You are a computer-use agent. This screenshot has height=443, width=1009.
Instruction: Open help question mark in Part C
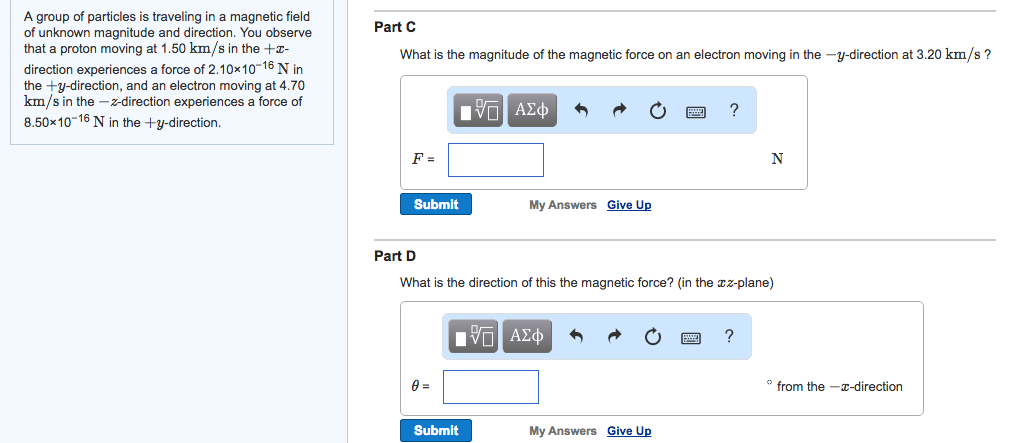pos(734,110)
